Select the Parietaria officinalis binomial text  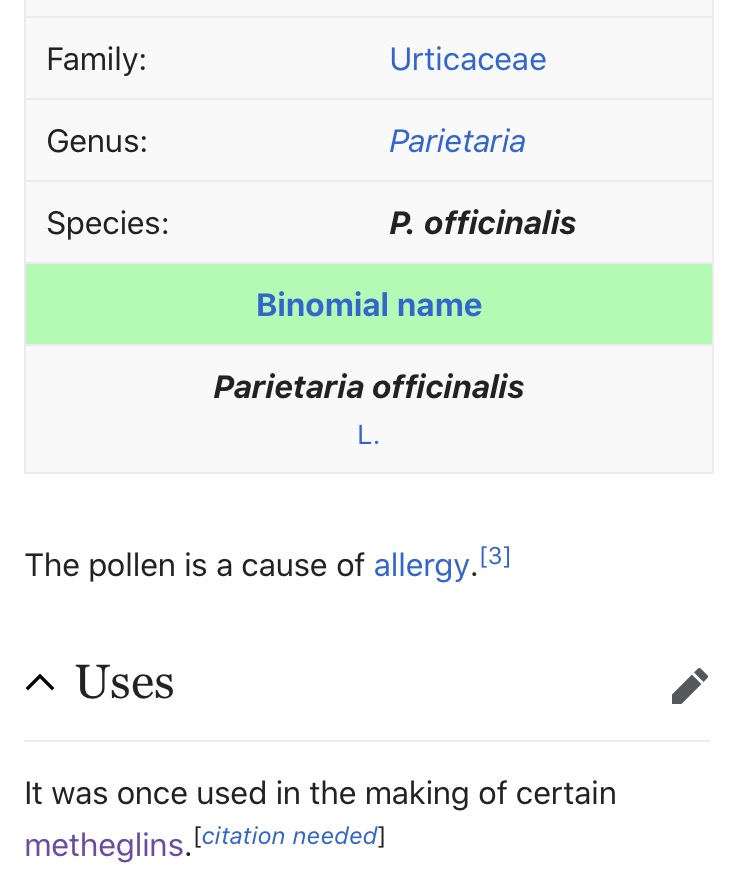coord(369,387)
